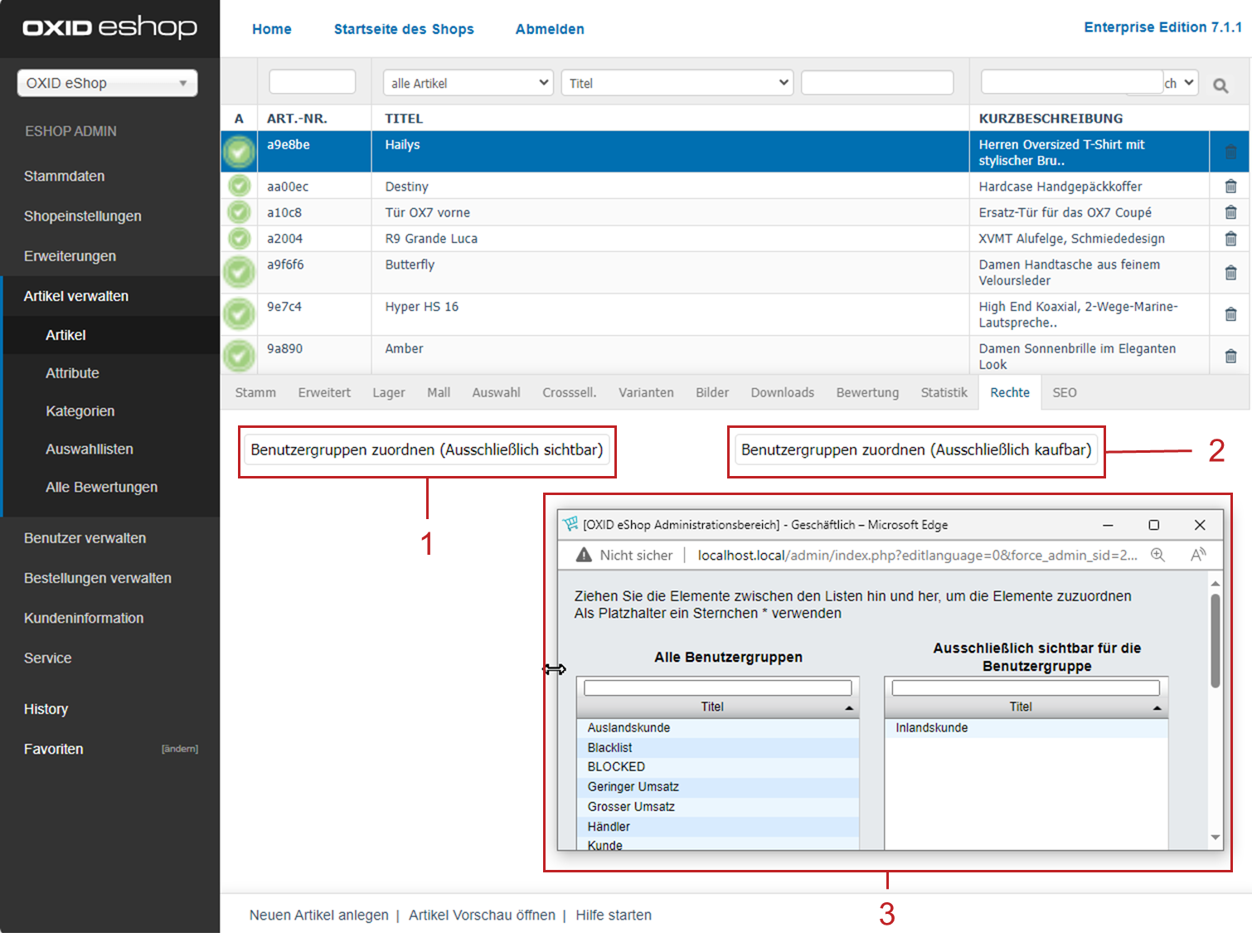Open the OXID eShop shop selector dropdown
Screen dimensions: 1252x952
point(107,83)
